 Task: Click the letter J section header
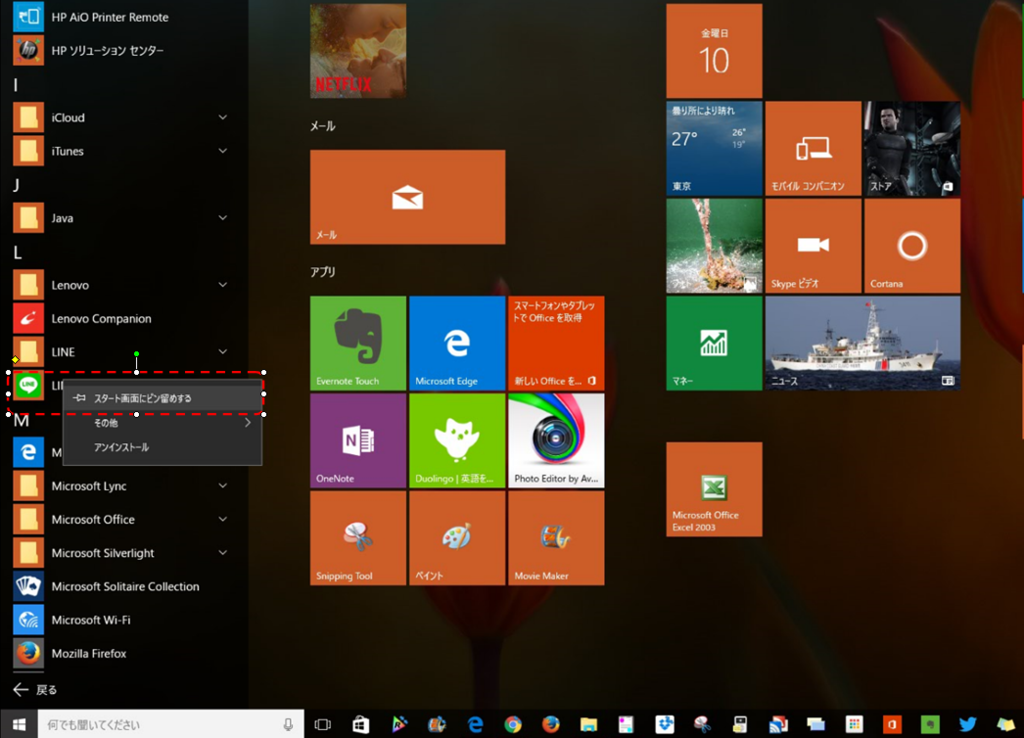pos(16,185)
